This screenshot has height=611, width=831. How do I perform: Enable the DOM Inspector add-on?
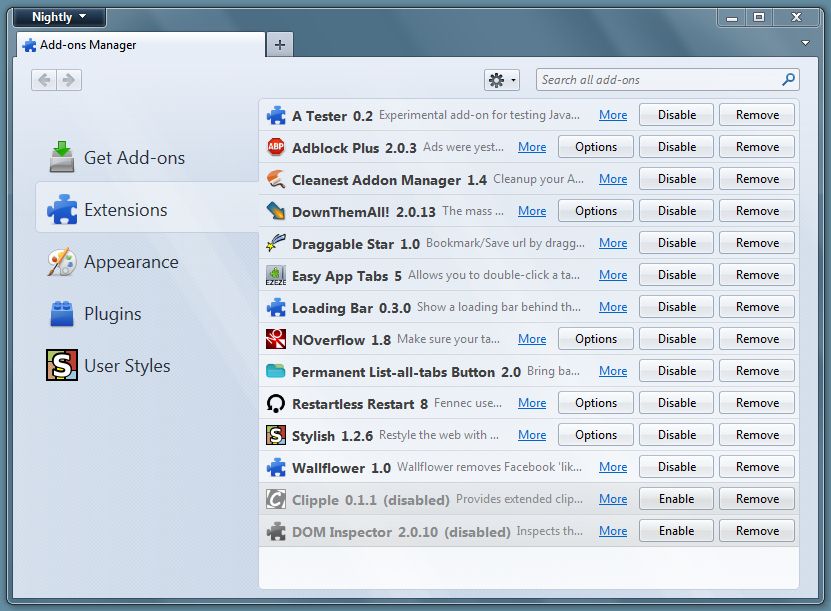[676, 530]
